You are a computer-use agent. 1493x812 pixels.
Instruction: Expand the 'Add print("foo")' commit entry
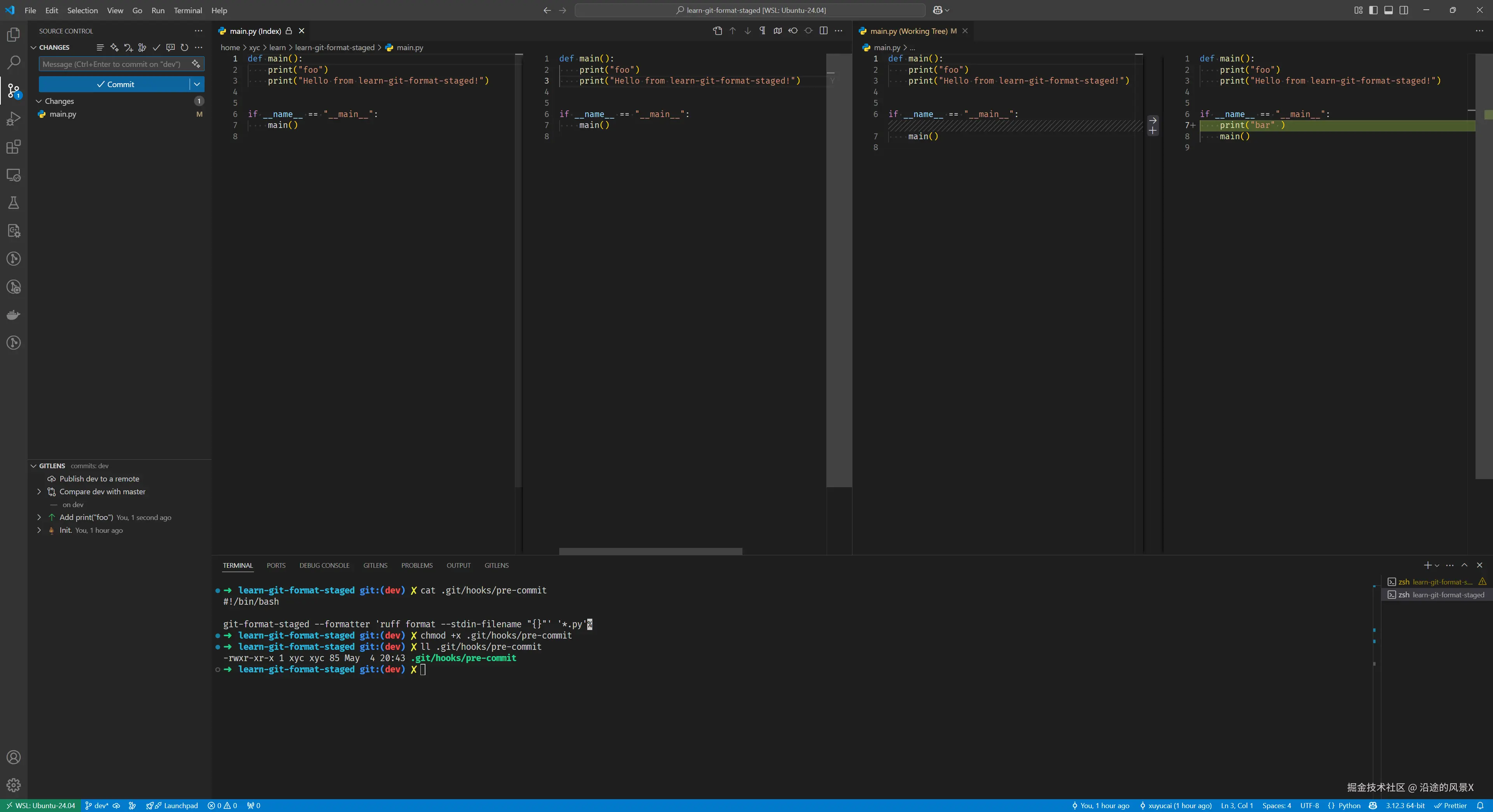click(x=39, y=518)
